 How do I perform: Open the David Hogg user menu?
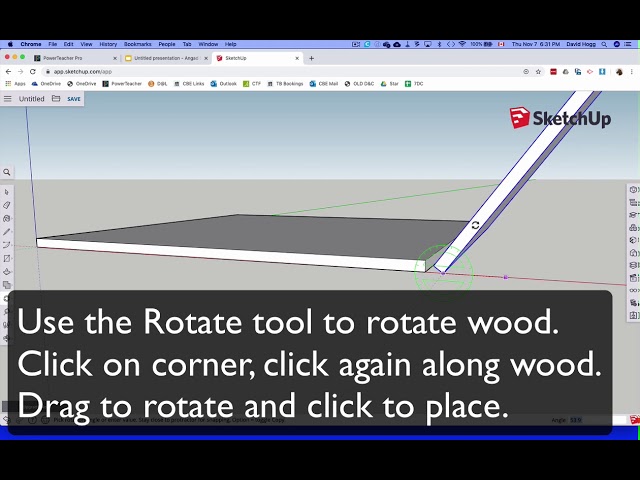click(x=581, y=44)
